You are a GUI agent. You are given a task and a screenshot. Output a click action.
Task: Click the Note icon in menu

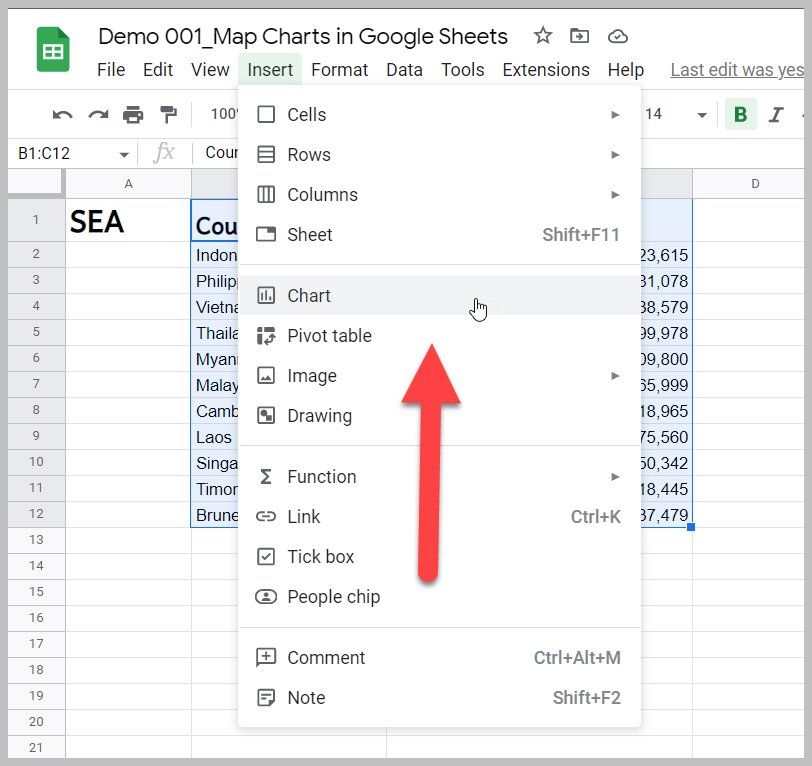click(x=266, y=698)
